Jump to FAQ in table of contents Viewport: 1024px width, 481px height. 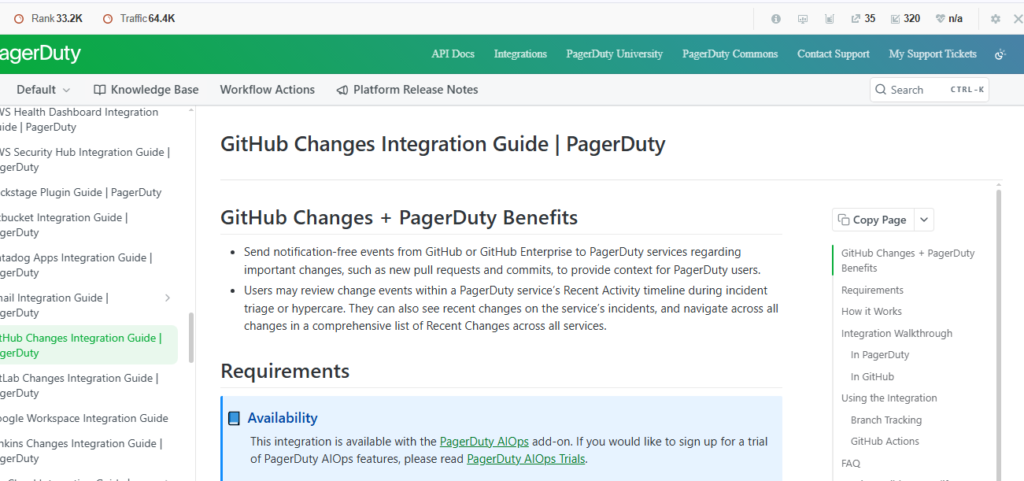850,463
